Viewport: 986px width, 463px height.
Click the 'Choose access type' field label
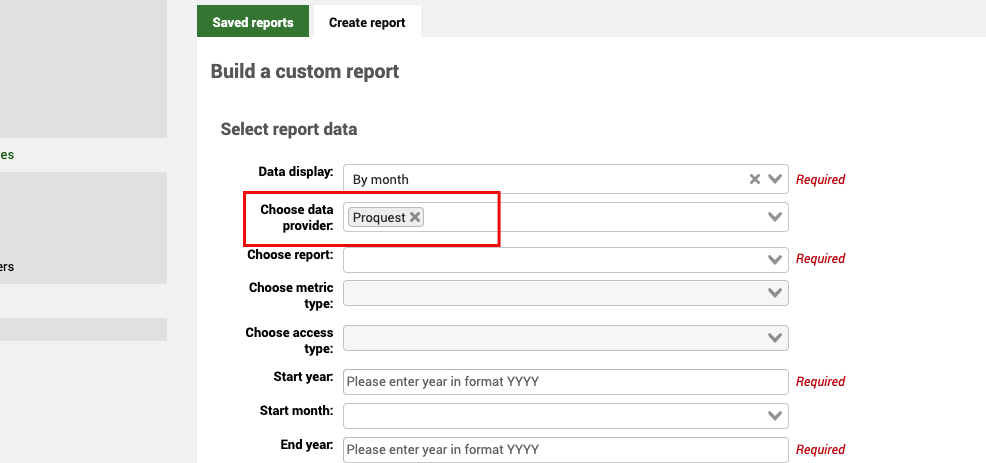point(289,339)
